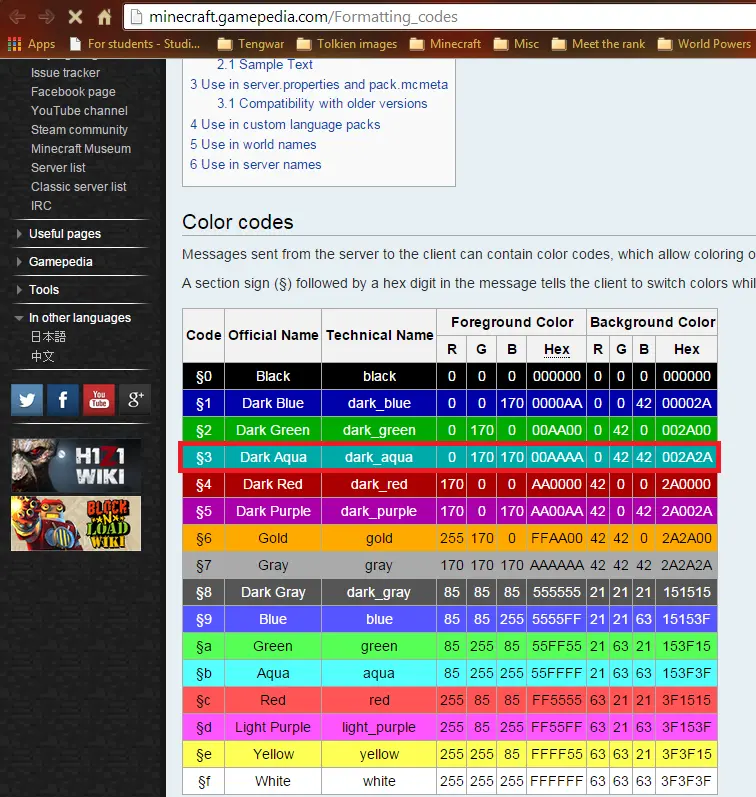Click the White official name cell
The width and height of the screenshot is (756, 797).
(273, 781)
